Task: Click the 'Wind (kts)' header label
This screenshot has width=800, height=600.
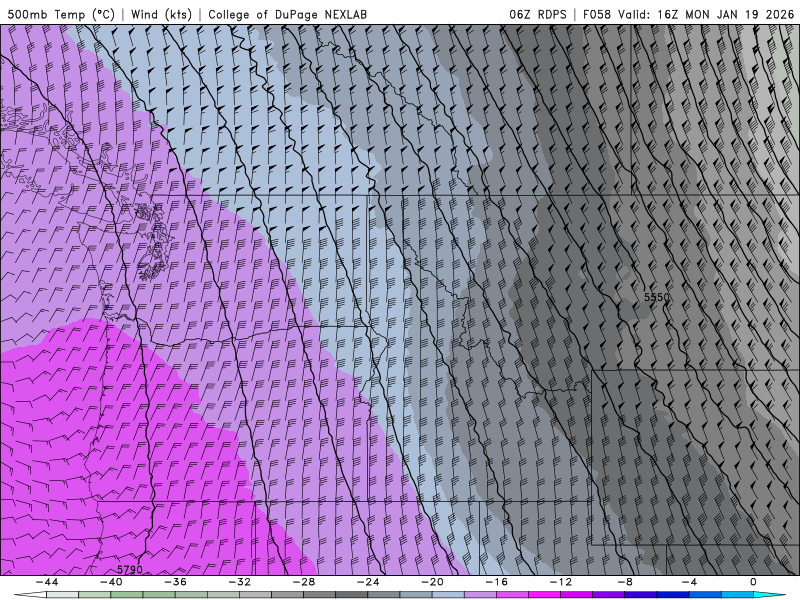Action: click(161, 14)
